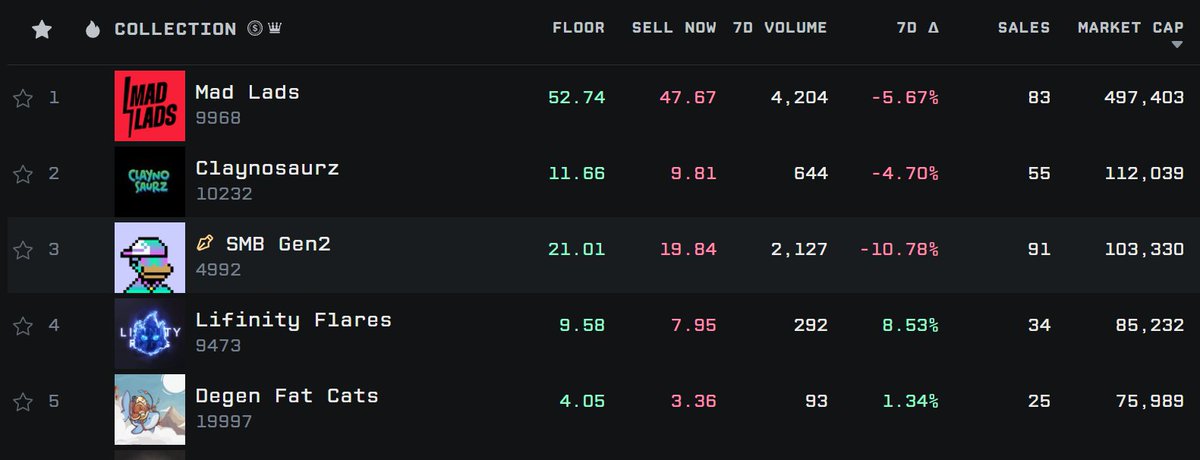
Task: Click Mad Lads supply 9968
Action: point(218,118)
